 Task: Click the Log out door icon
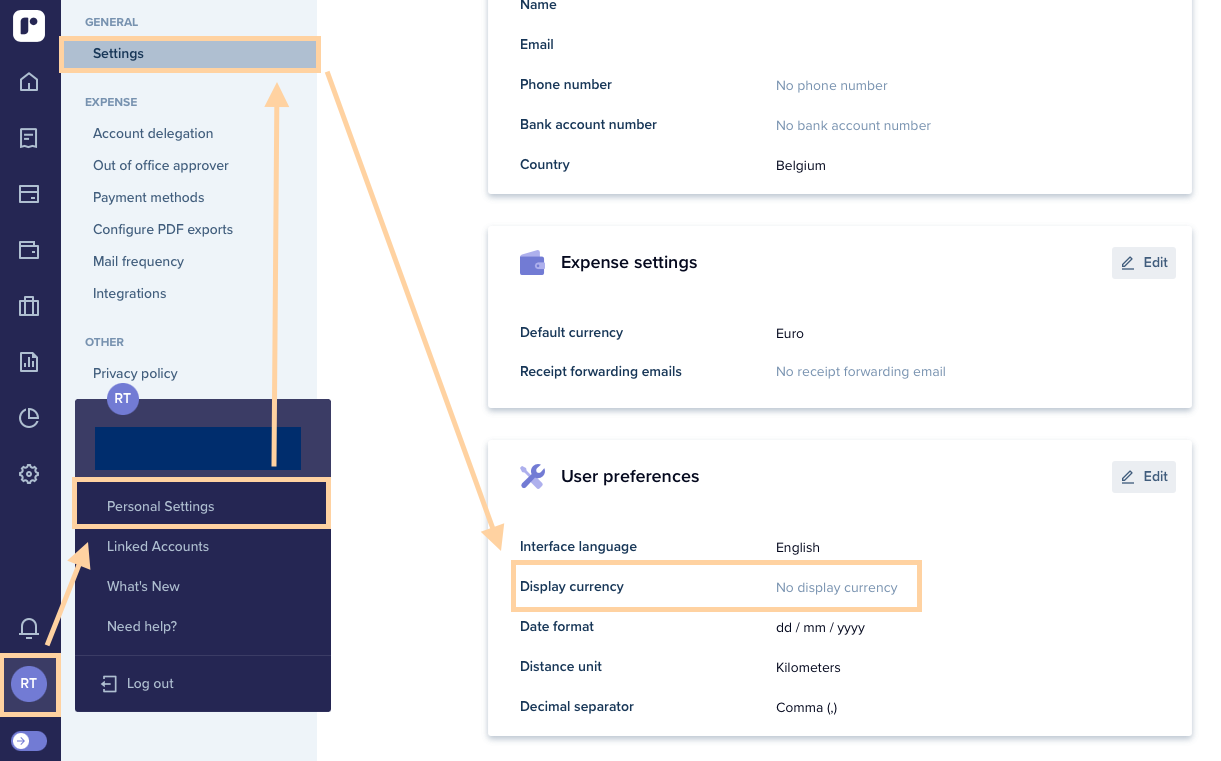click(x=109, y=684)
